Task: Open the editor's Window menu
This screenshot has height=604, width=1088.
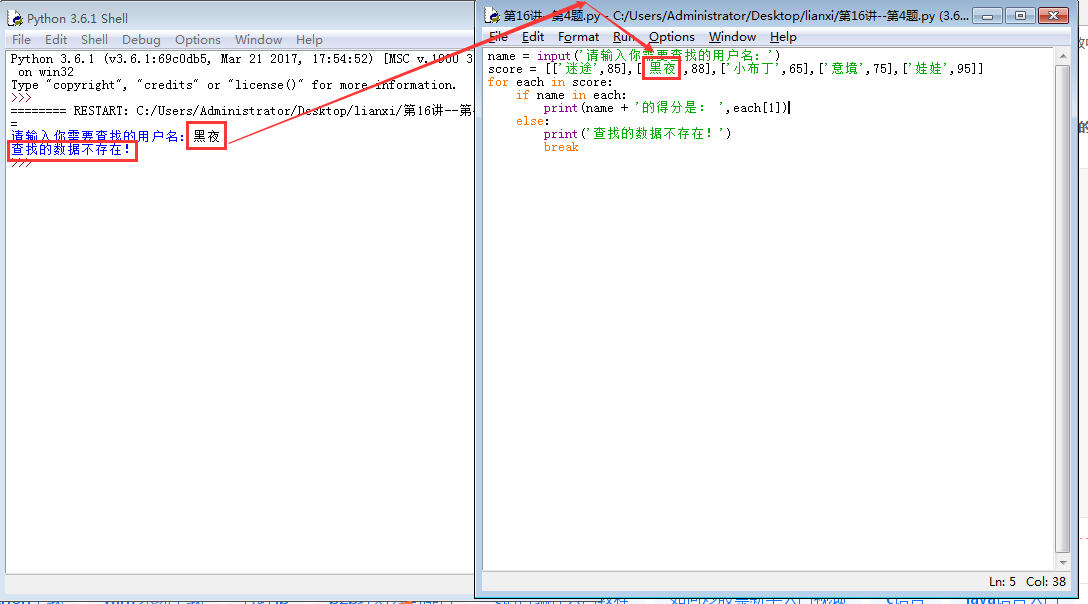Action: click(732, 37)
